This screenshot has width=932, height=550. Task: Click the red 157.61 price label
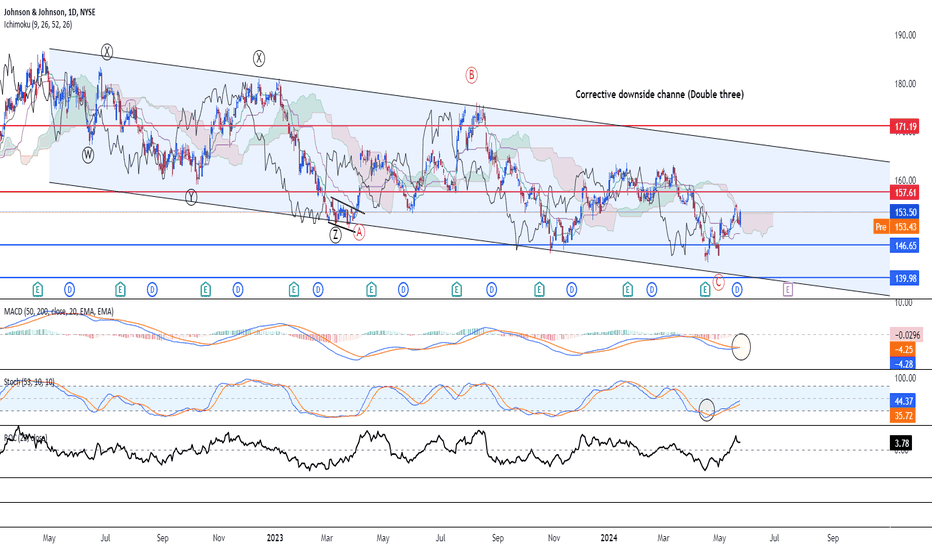pyautogui.click(x=904, y=192)
